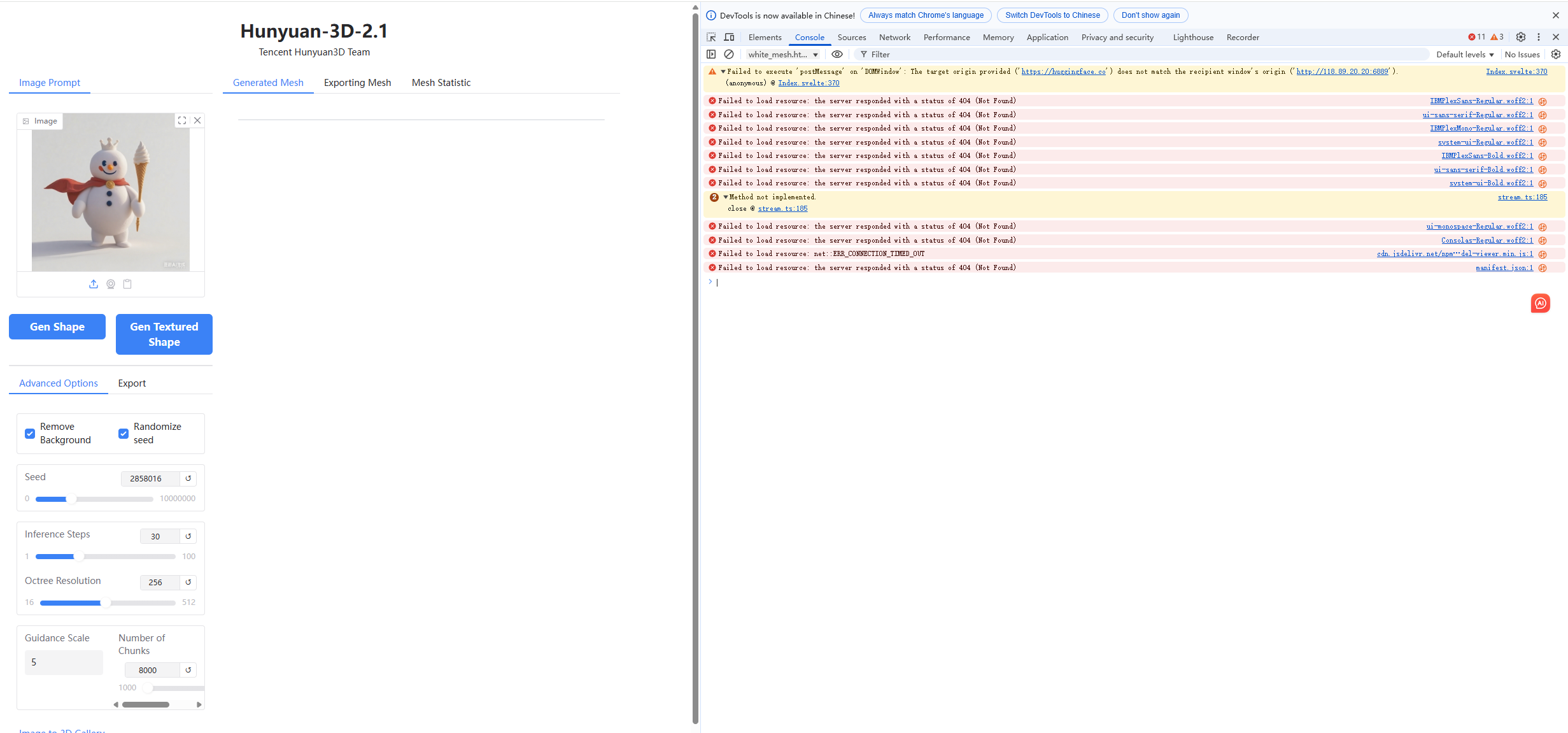Click the red error count badge

pyautogui.click(x=1477, y=37)
